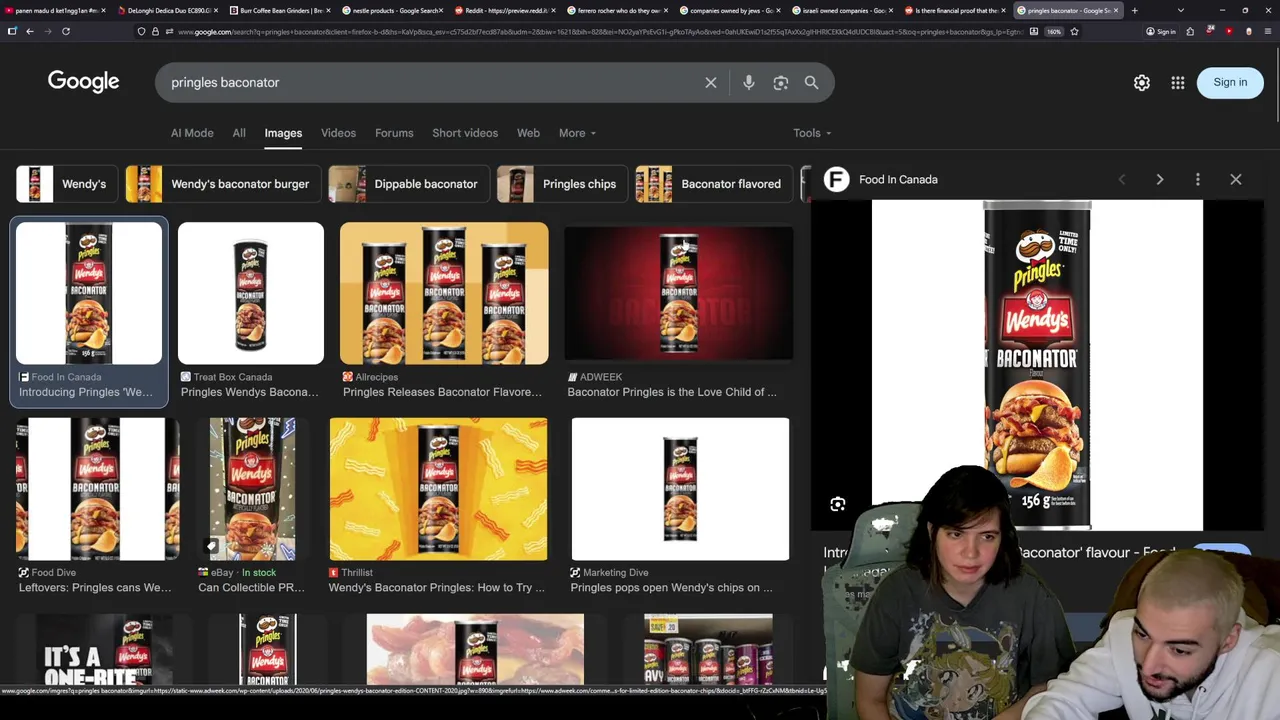The height and width of the screenshot is (720, 1280).
Task: Select the Wendy's filter chip
Action: tap(67, 184)
